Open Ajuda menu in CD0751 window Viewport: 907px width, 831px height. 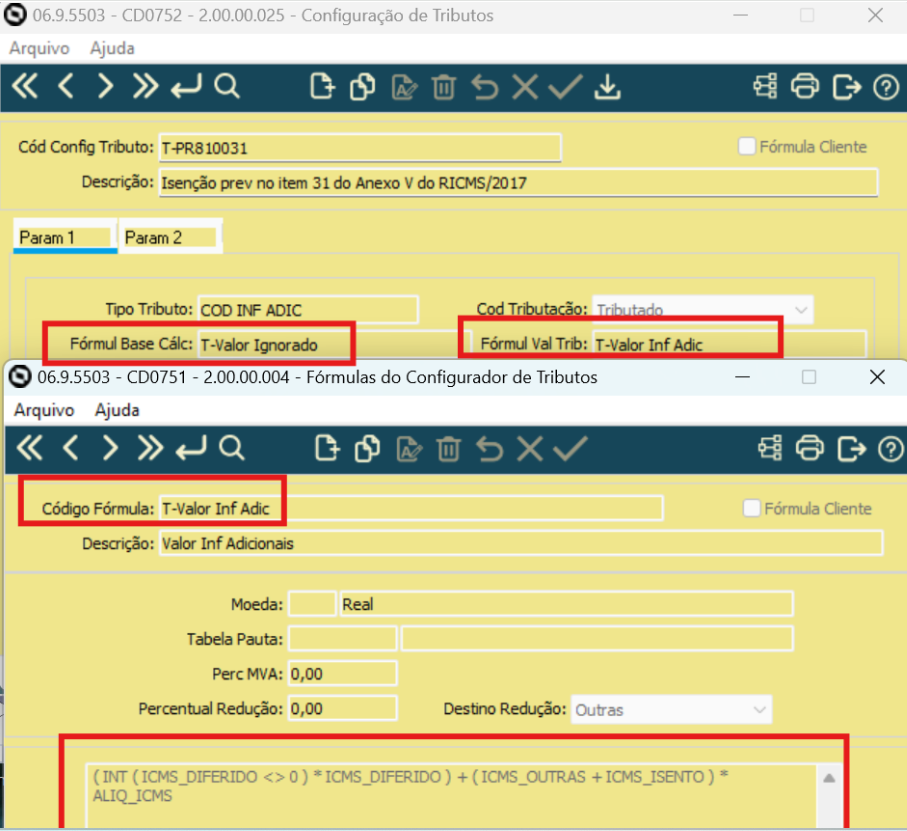pyautogui.click(x=117, y=411)
